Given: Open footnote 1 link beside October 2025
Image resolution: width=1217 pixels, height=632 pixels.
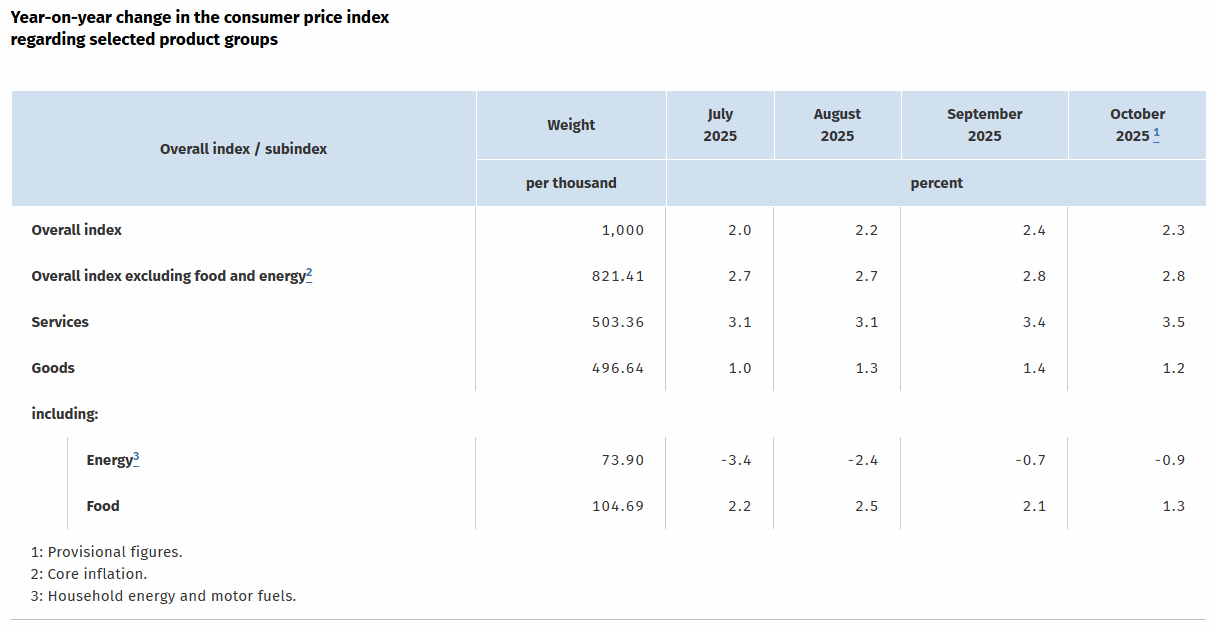Looking at the screenshot, I should pos(1156,133).
